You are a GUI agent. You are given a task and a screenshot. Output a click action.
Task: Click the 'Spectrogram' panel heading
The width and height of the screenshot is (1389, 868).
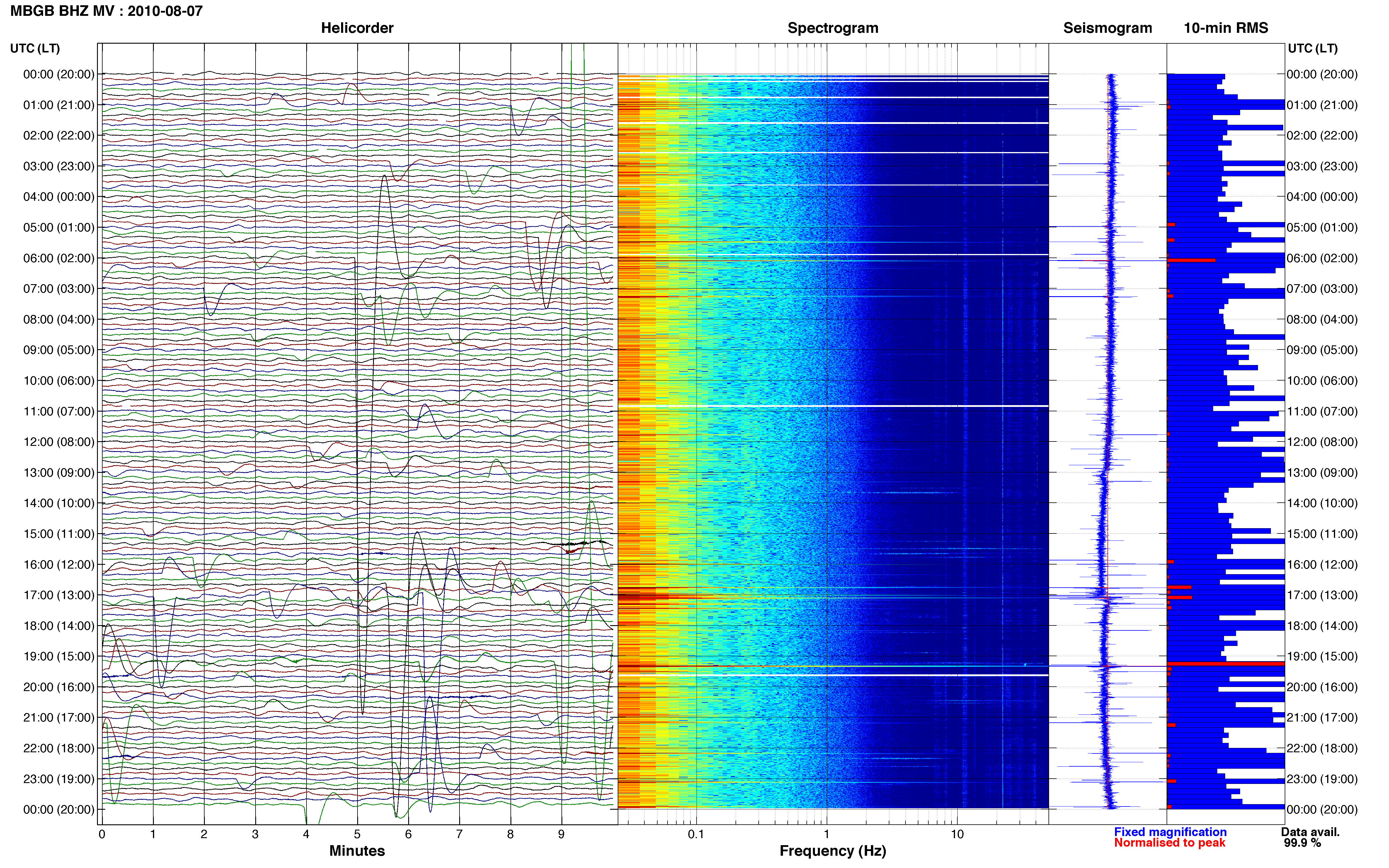pos(833,28)
